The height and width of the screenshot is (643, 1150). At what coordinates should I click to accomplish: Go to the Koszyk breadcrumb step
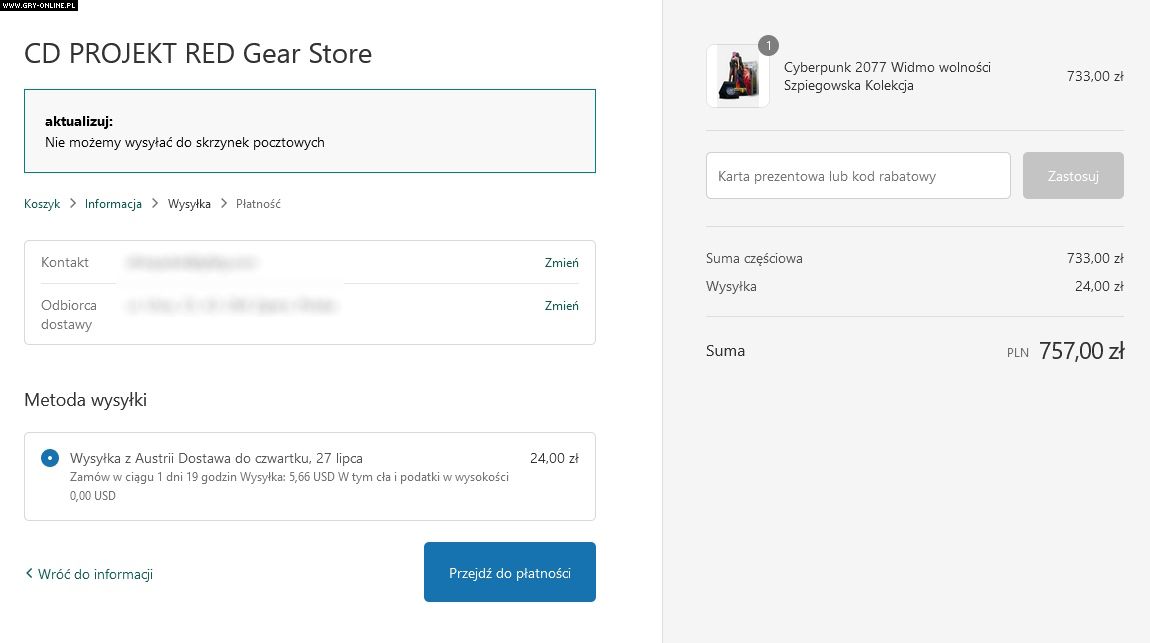42,204
